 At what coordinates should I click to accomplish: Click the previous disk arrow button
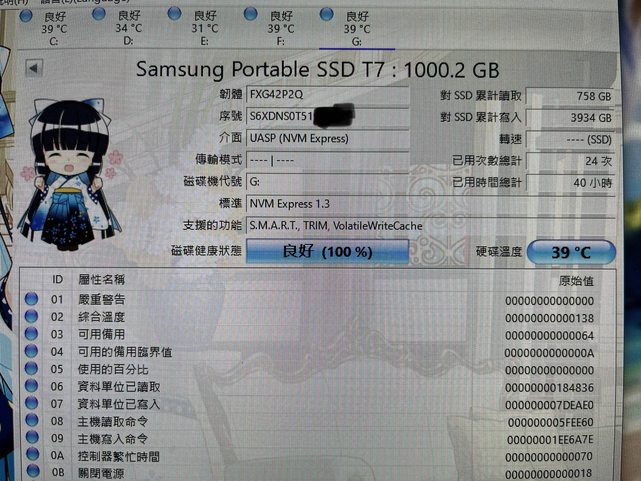click(x=33, y=69)
